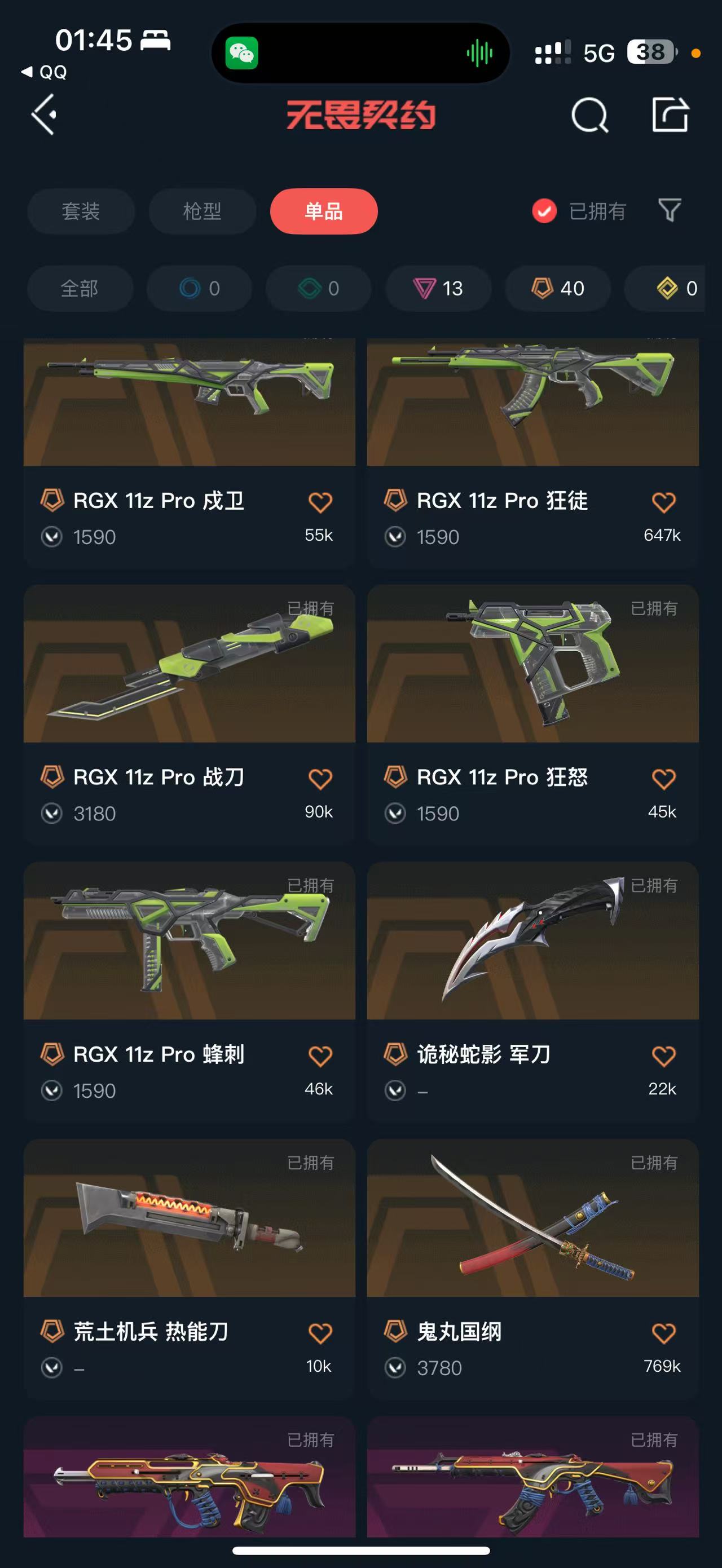Tap the share icon in header
Image resolution: width=722 pixels, height=1568 pixels.
670,114
